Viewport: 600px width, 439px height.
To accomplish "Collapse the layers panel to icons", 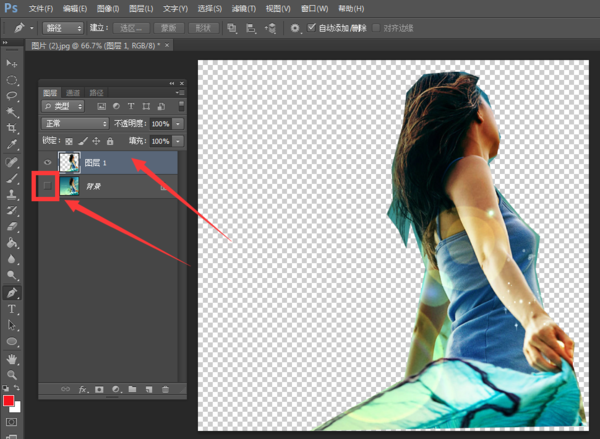I will click(x=172, y=83).
